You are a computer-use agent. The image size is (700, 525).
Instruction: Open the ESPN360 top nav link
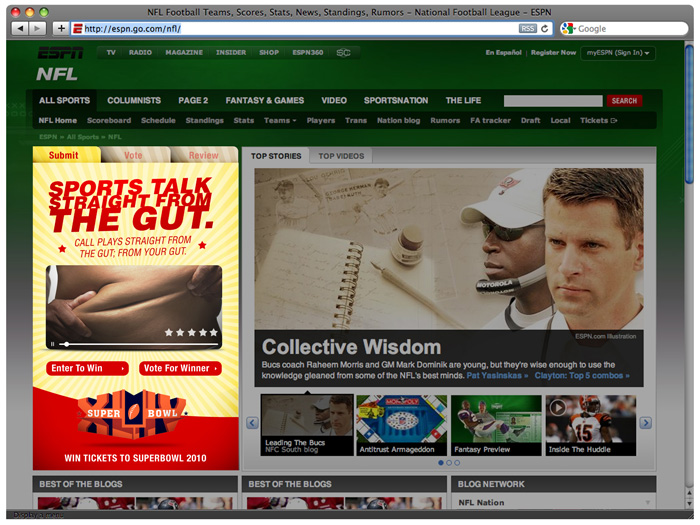[308, 53]
